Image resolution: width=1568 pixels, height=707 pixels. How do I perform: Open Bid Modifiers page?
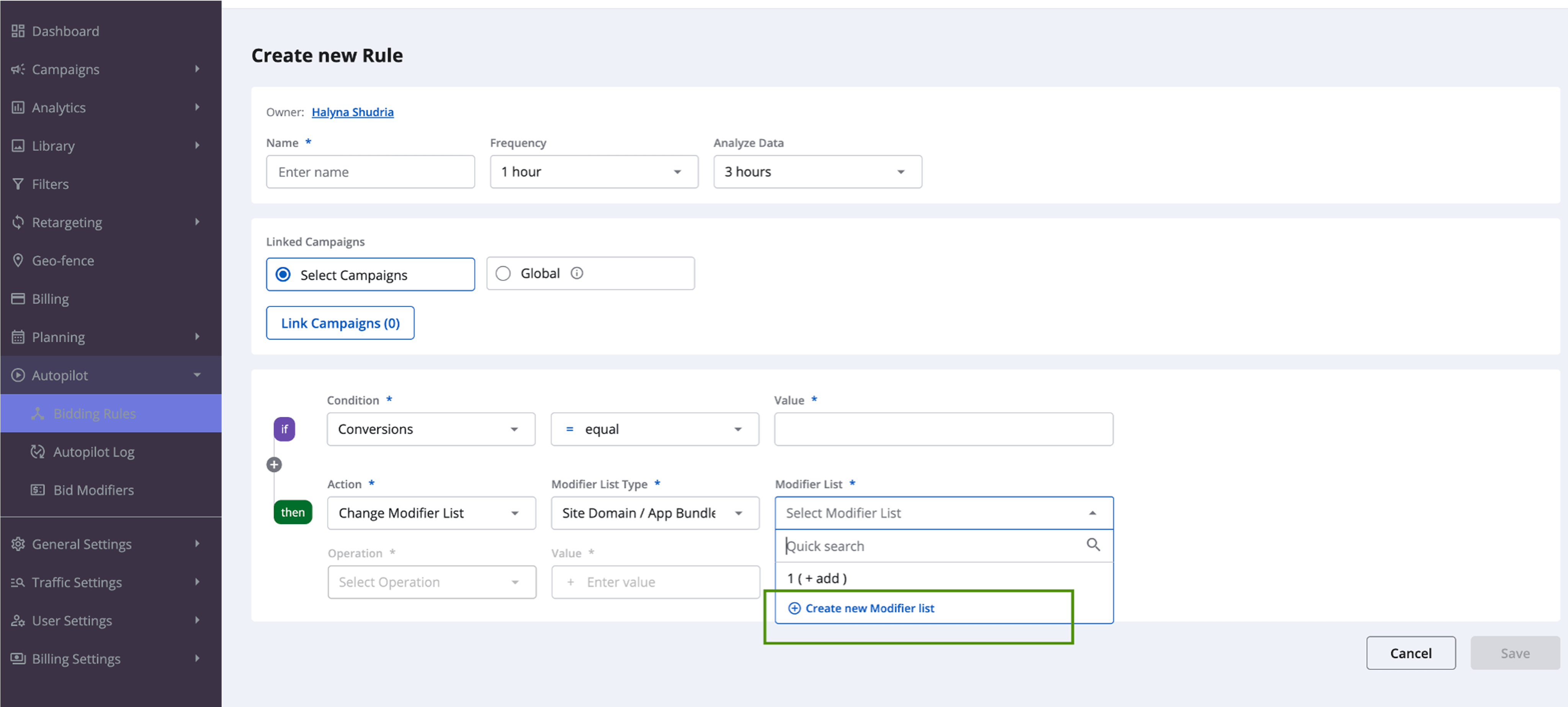click(111, 490)
